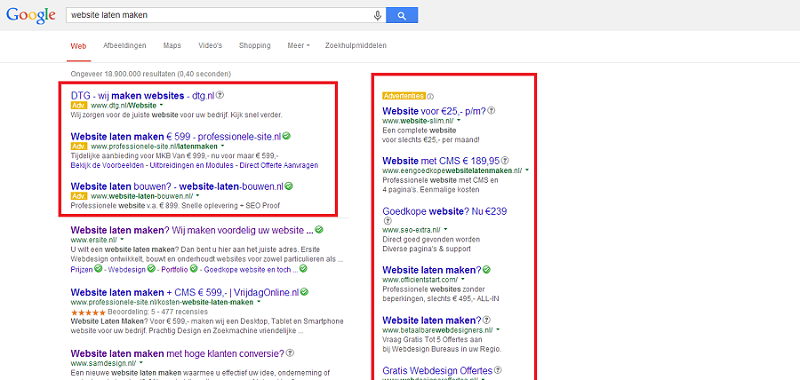Screen dimensions: 800x380
Task: Follow the Portfolio sitelink under ersite.nl
Action: coord(174,269)
